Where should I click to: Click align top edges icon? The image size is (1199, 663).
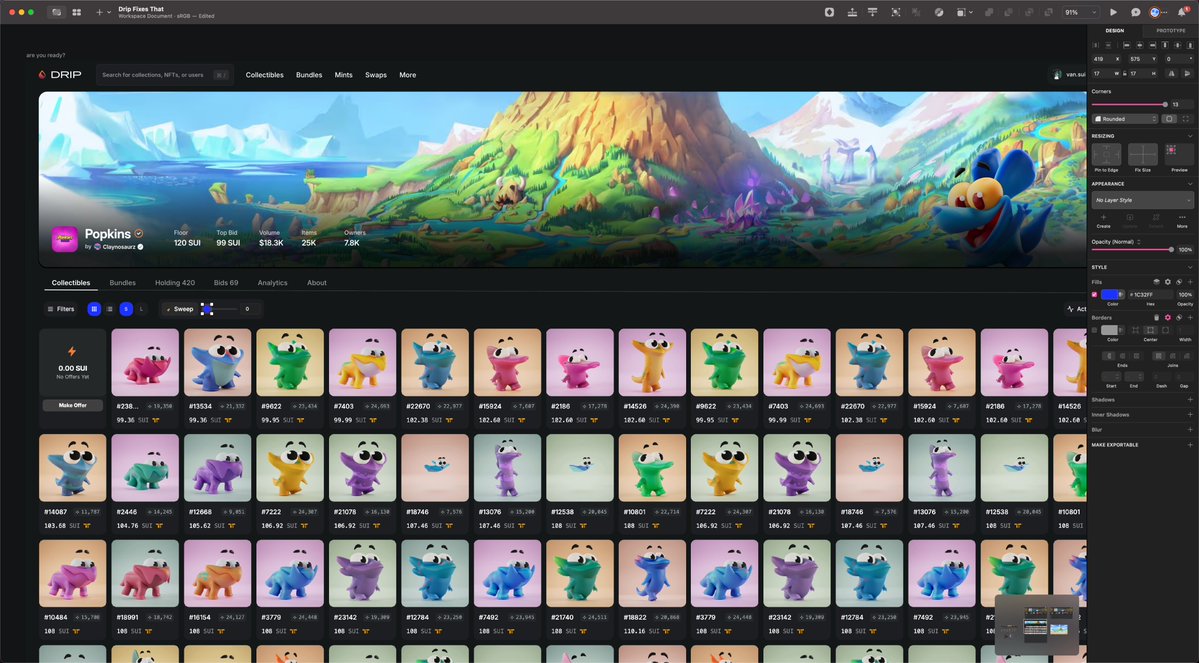[1165, 45]
